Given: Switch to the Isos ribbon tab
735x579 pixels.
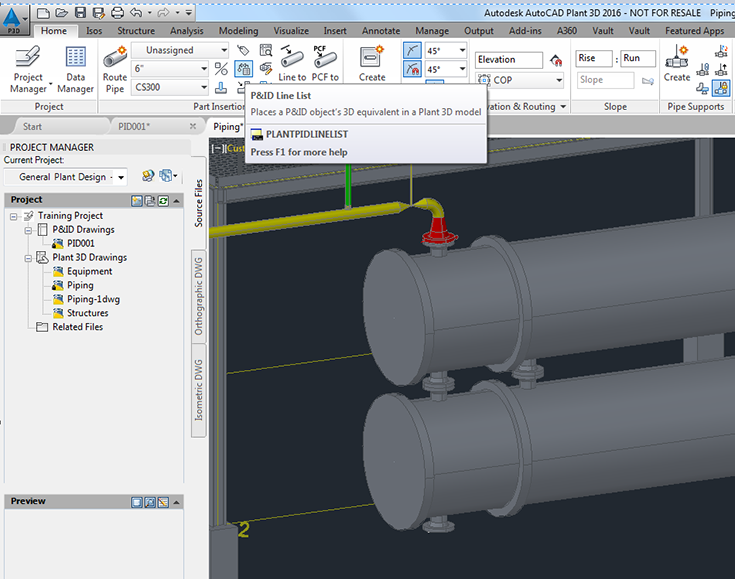Looking at the screenshot, I should (x=94, y=31).
